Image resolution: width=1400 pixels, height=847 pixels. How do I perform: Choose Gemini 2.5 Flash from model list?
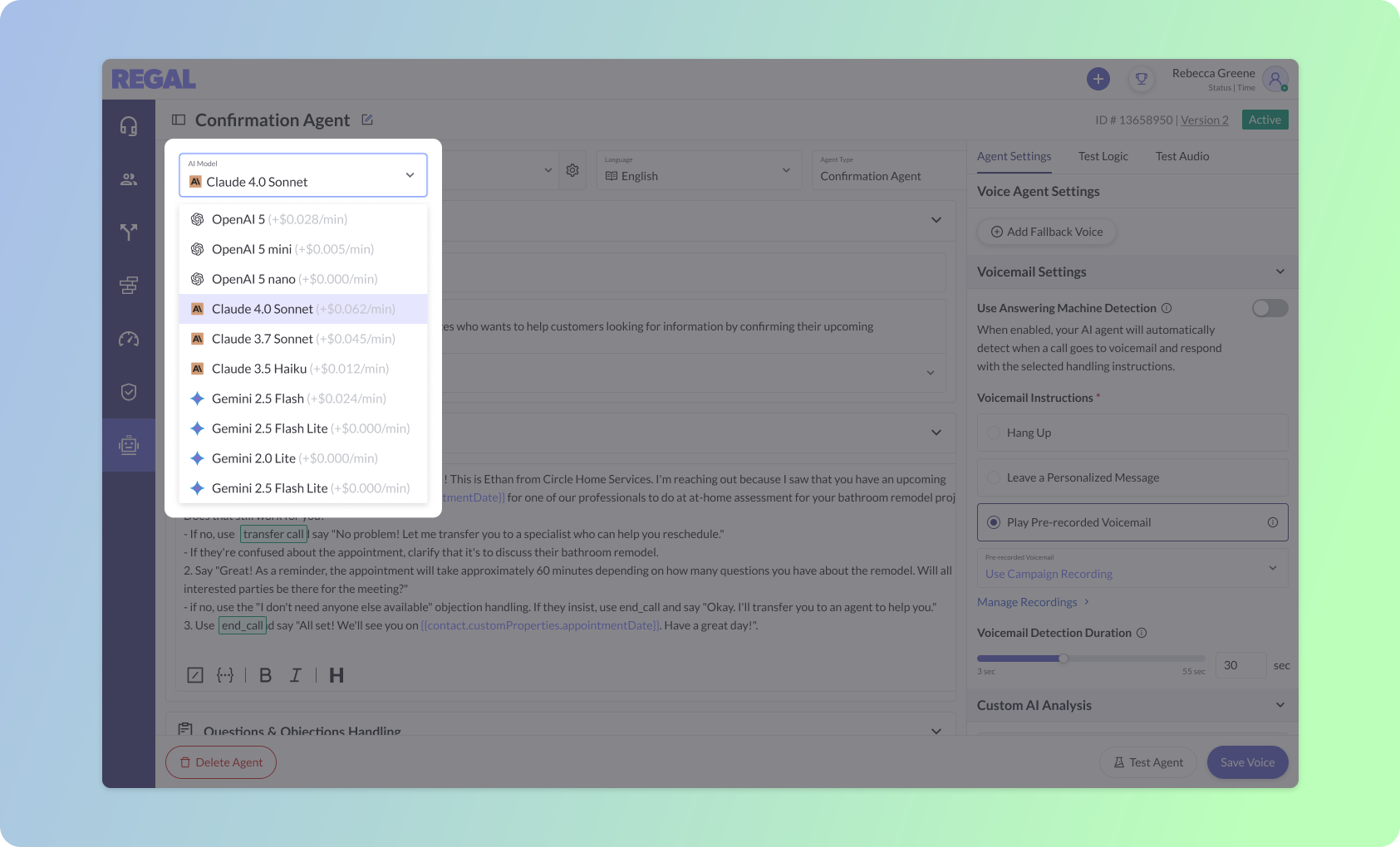pyautogui.click(x=303, y=399)
